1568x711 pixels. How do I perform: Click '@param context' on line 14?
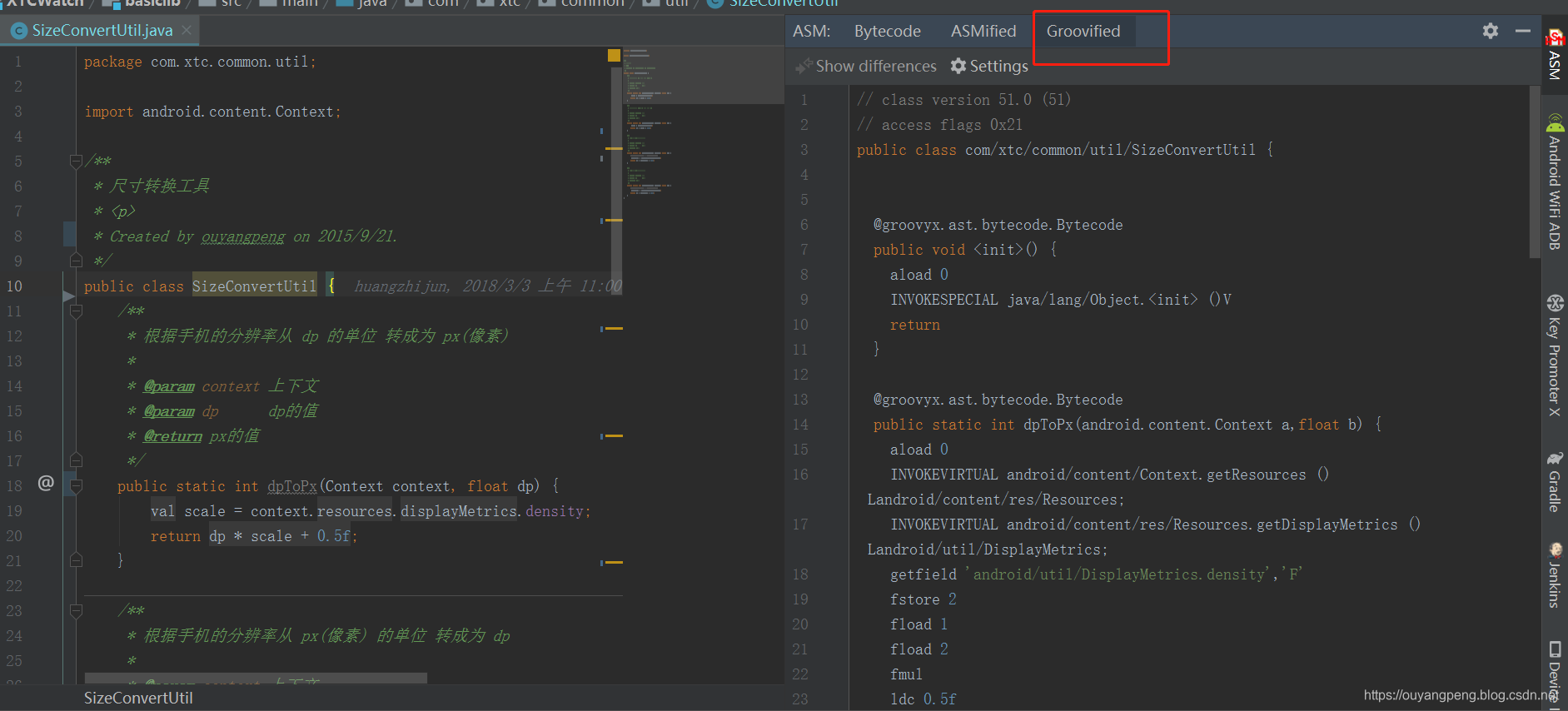click(202, 386)
